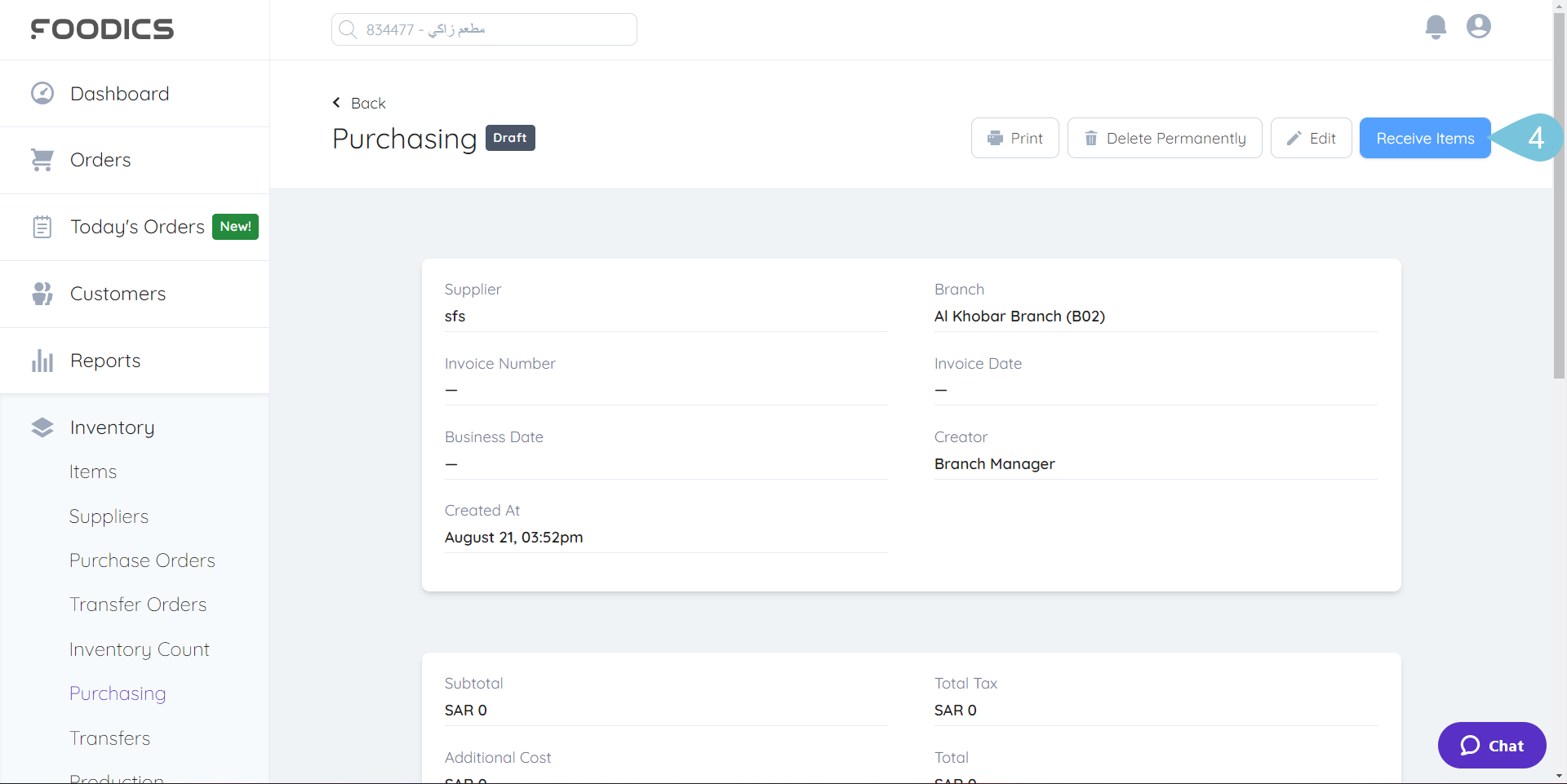Image resolution: width=1567 pixels, height=784 pixels.
Task: Click the Back chevron arrow
Action: point(336,102)
